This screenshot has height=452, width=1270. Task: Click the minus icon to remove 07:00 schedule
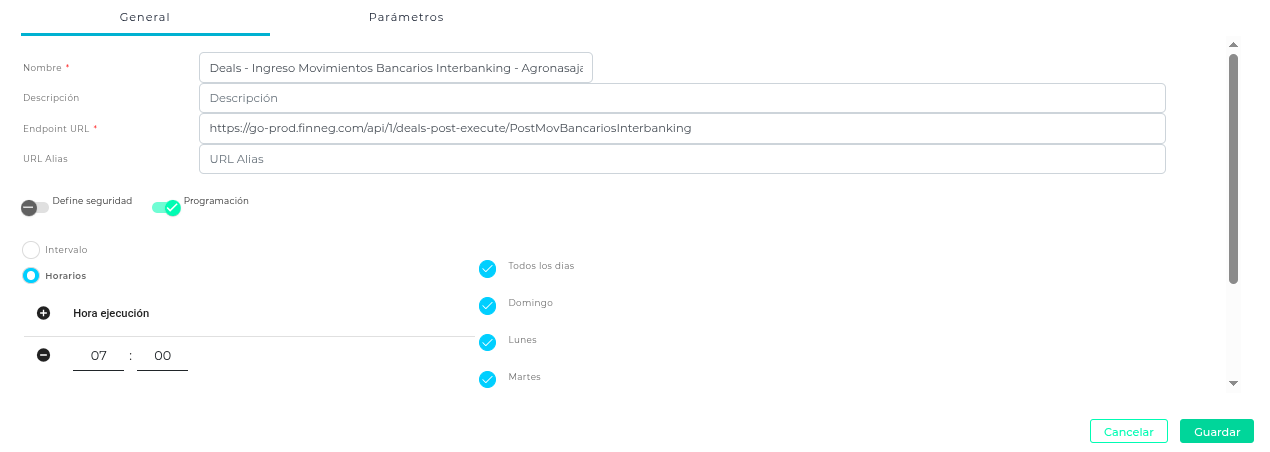click(x=43, y=355)
